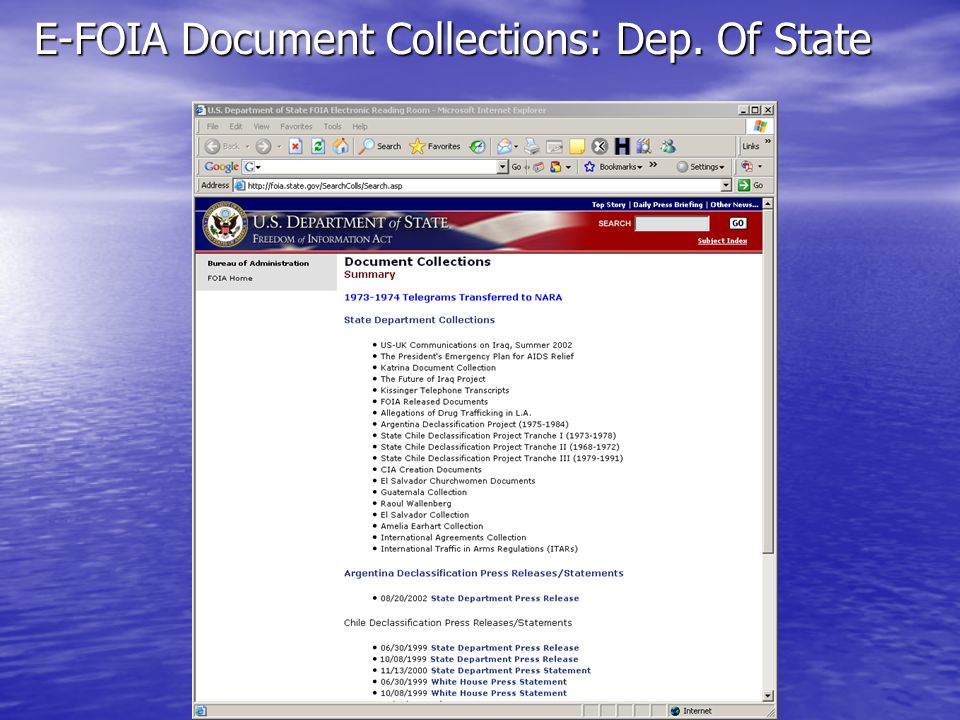This screenshot has height=720, width=960.
Task: Open the Google search box dropdown
Action: (x=503, y=167)
